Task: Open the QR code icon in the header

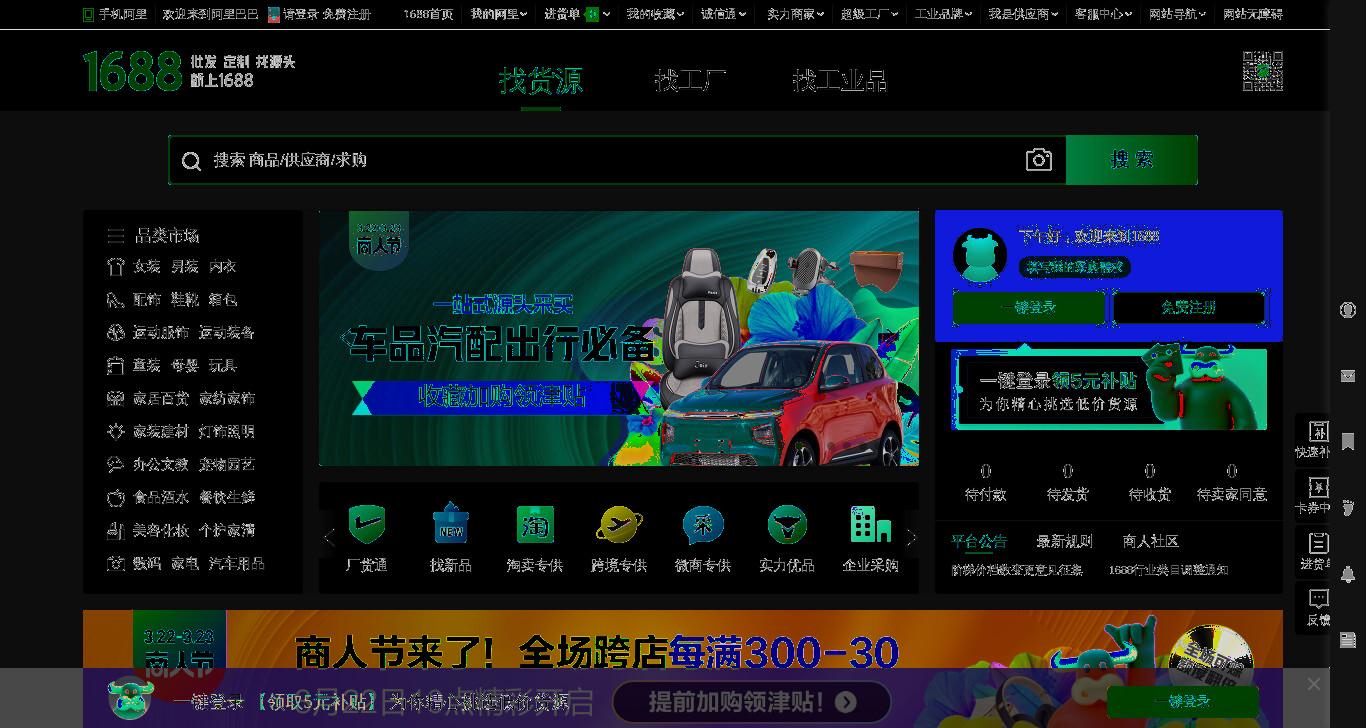Action: coord(1262,71)
